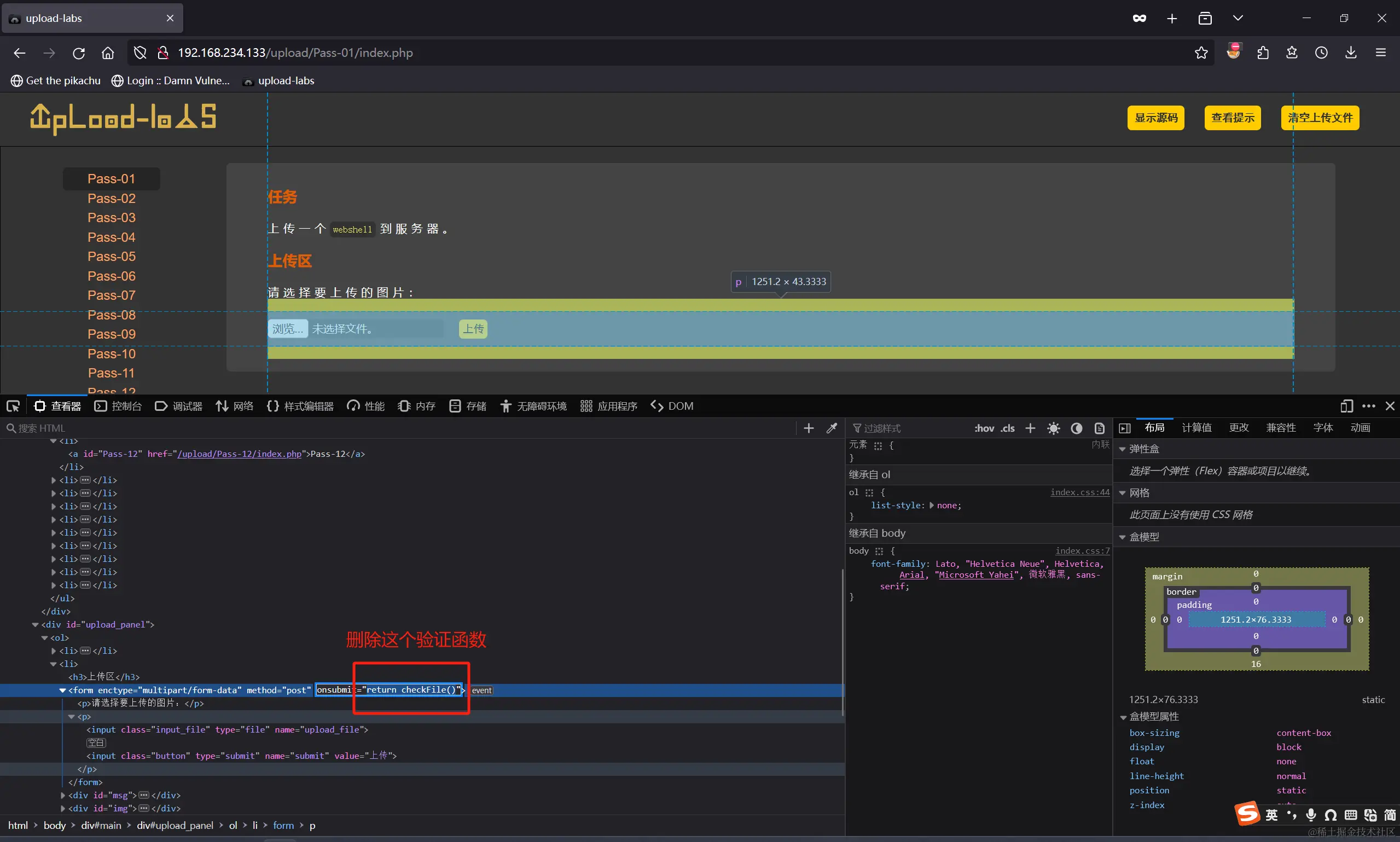Open the 存储 storage tab
1400x842 pixels.
click(468, 405)
